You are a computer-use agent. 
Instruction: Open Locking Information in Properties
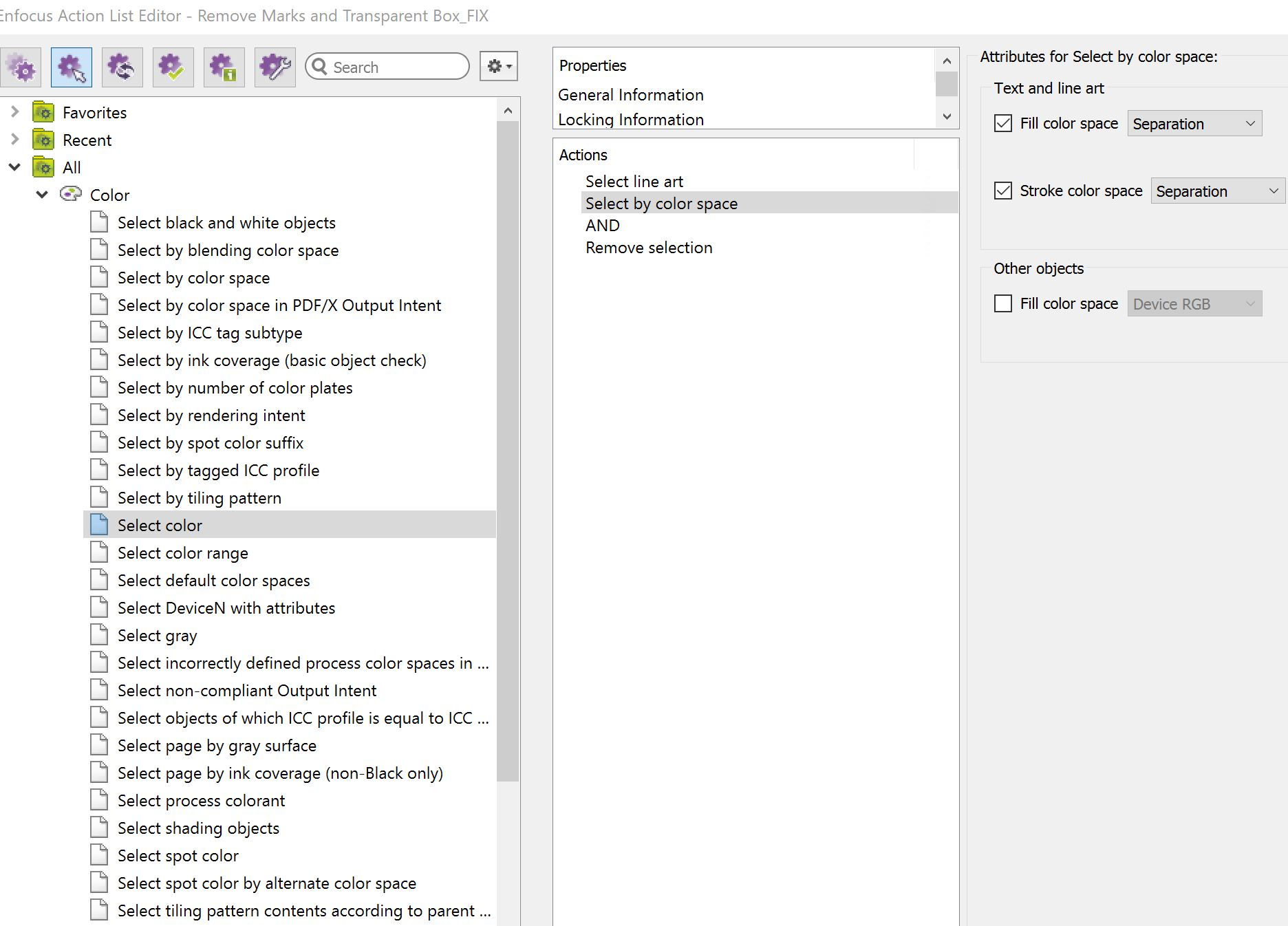631,120
